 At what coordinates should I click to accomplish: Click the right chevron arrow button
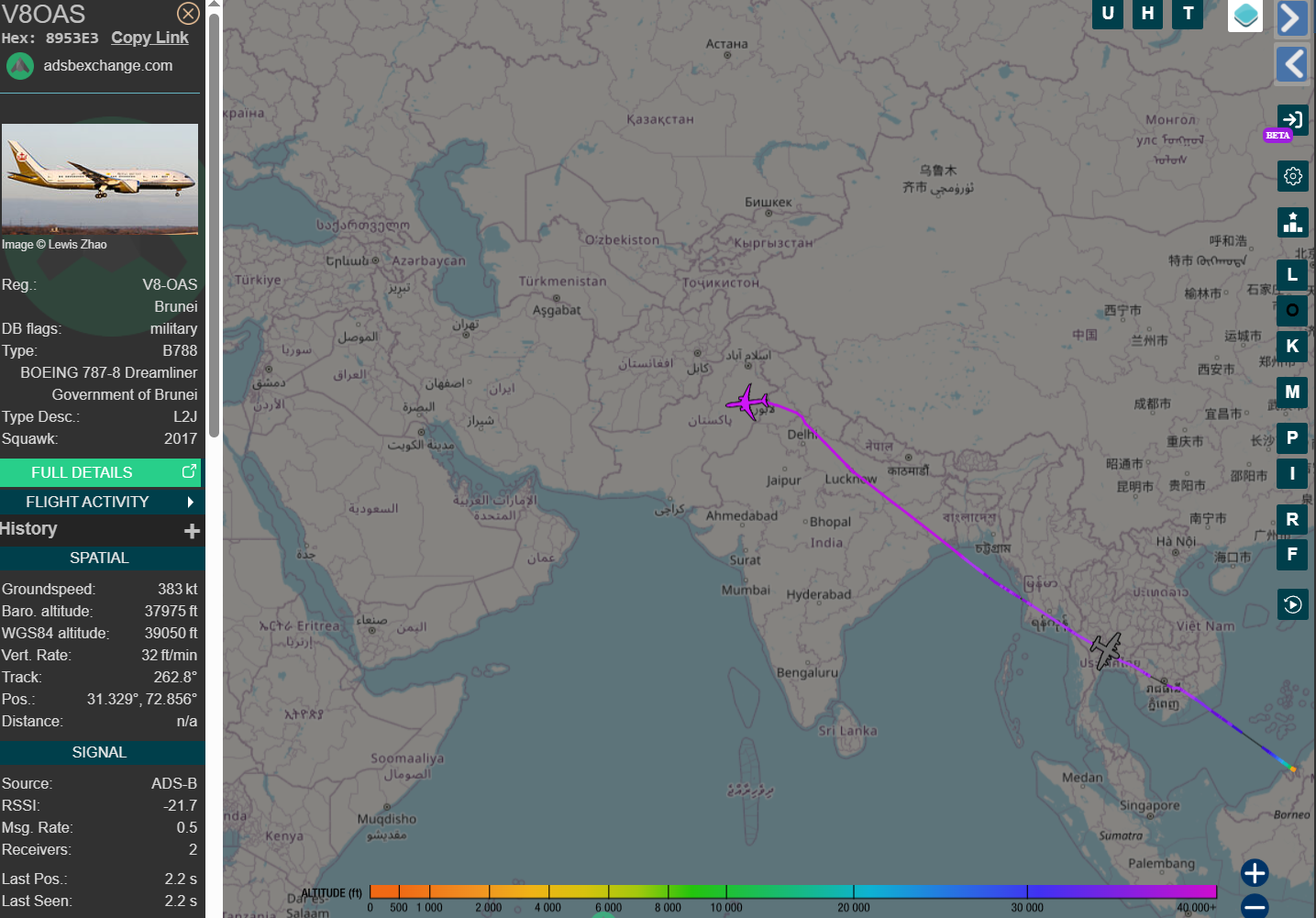(x=1291, y=18)
